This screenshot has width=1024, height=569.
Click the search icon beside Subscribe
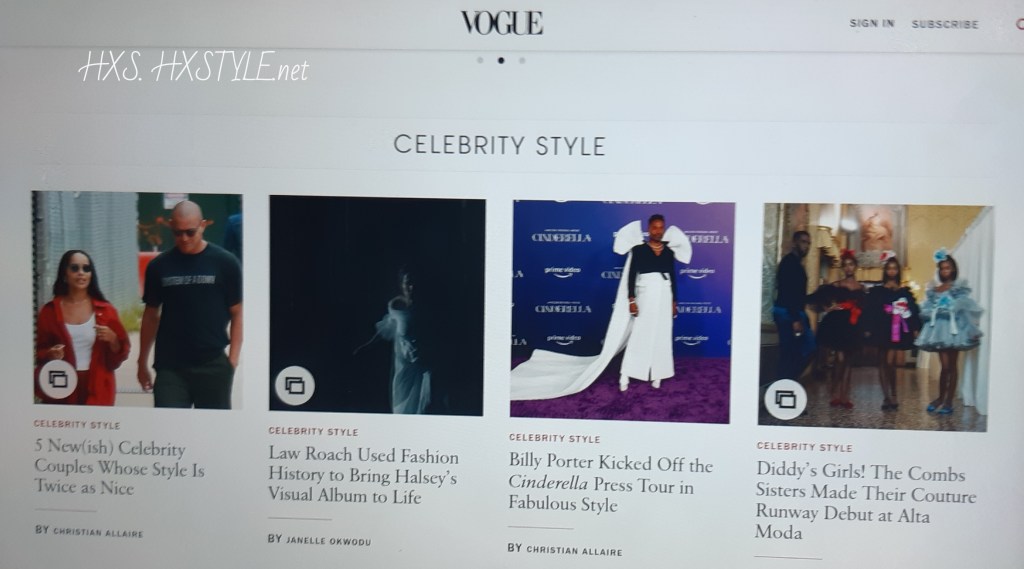point(1019,24)
